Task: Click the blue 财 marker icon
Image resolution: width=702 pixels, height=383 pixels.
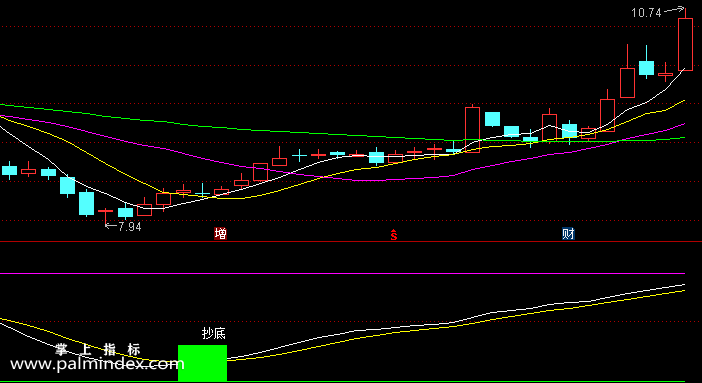Action: 568,233
